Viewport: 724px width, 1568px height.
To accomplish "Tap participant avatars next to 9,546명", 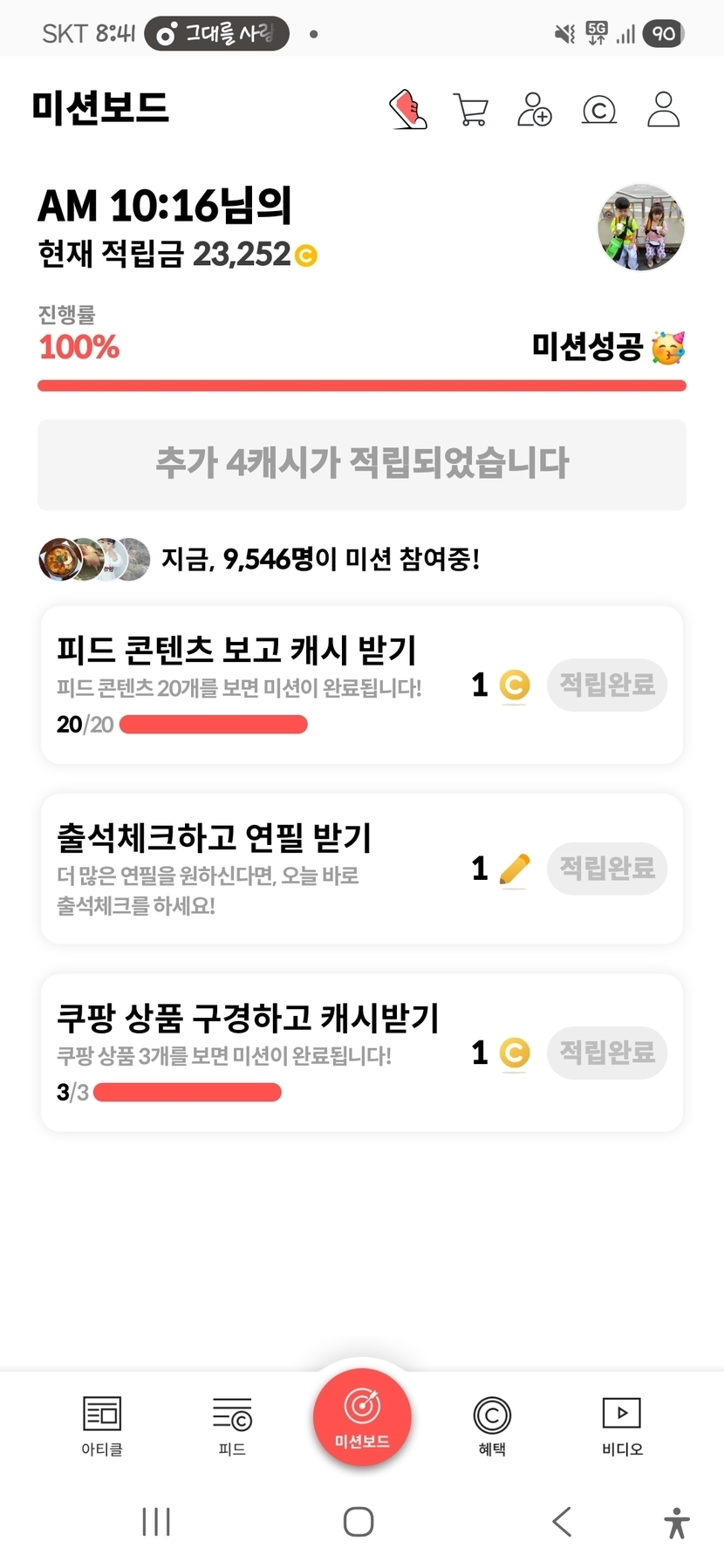I will pos(94,560).
